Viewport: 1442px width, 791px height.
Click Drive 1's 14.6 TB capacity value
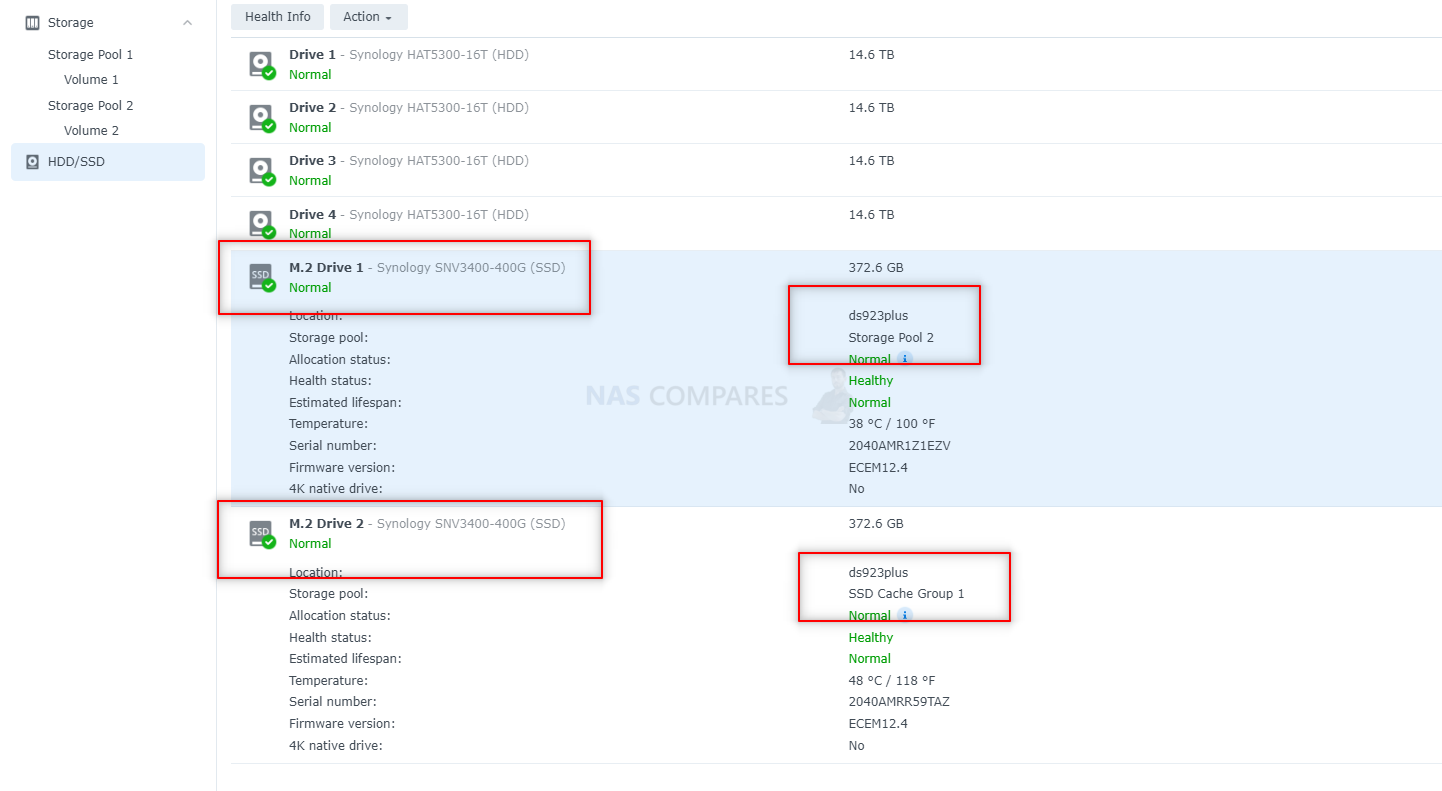871,54
